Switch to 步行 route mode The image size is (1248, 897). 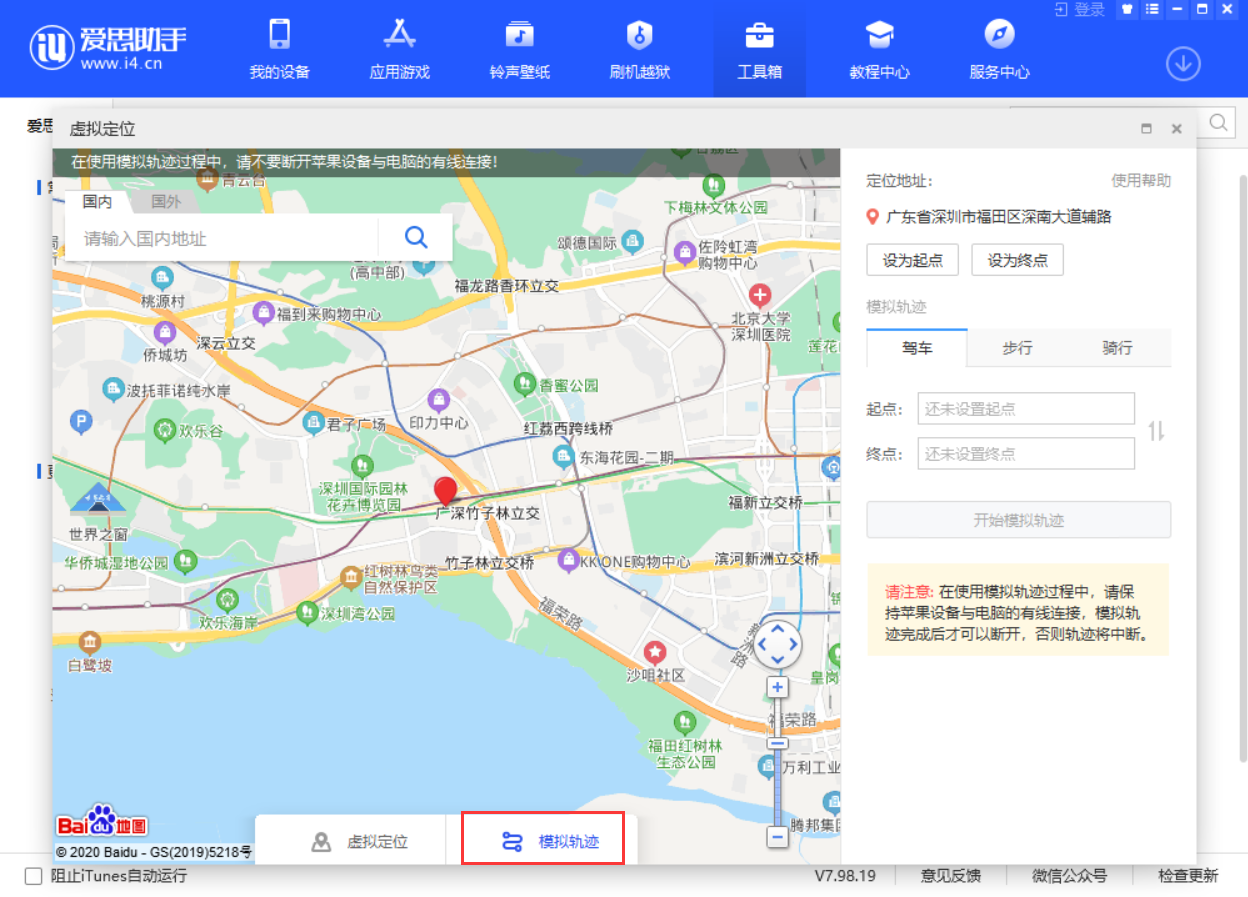click(1017, 348)
